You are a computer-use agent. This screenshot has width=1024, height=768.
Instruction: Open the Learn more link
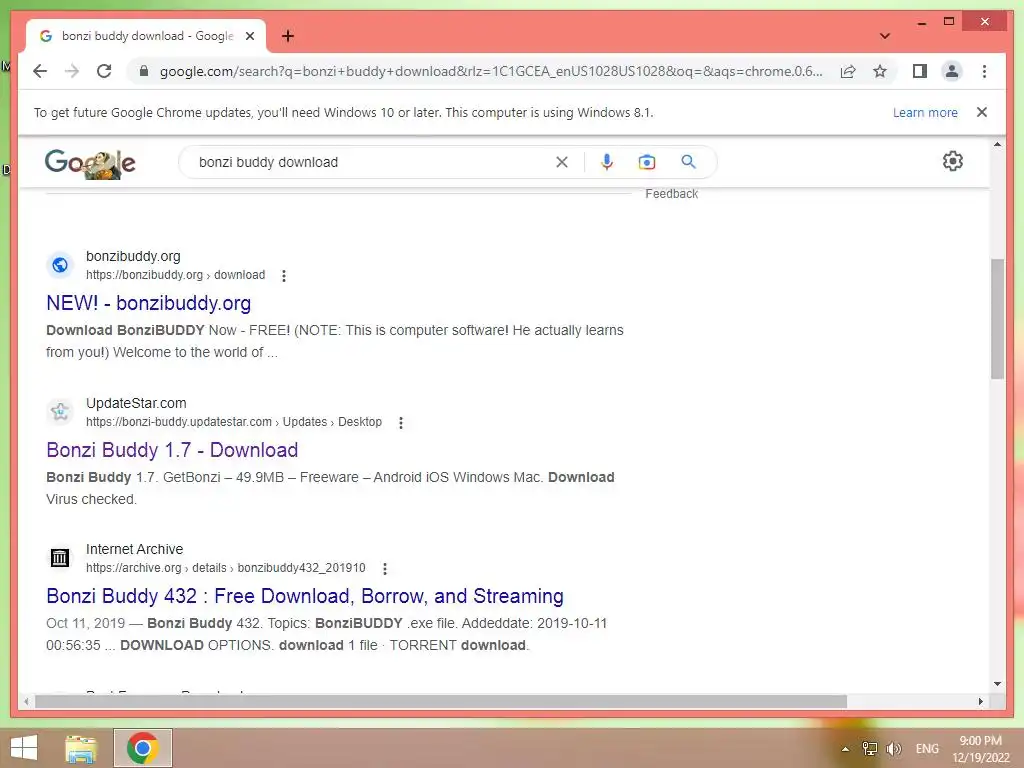click(x=925, y=112)
